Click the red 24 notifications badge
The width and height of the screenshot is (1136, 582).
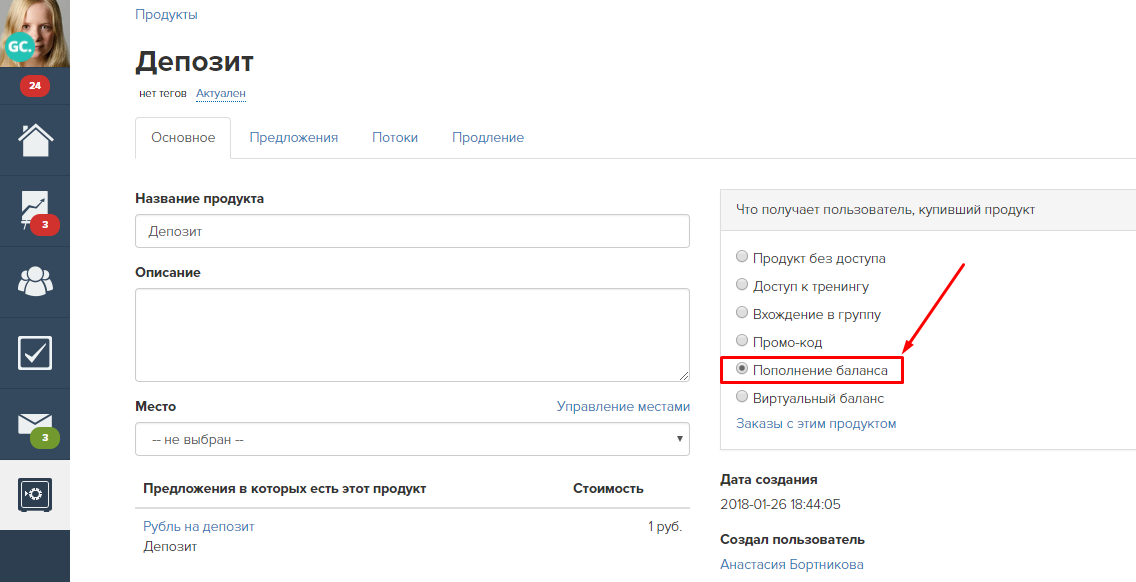(35, 86)
